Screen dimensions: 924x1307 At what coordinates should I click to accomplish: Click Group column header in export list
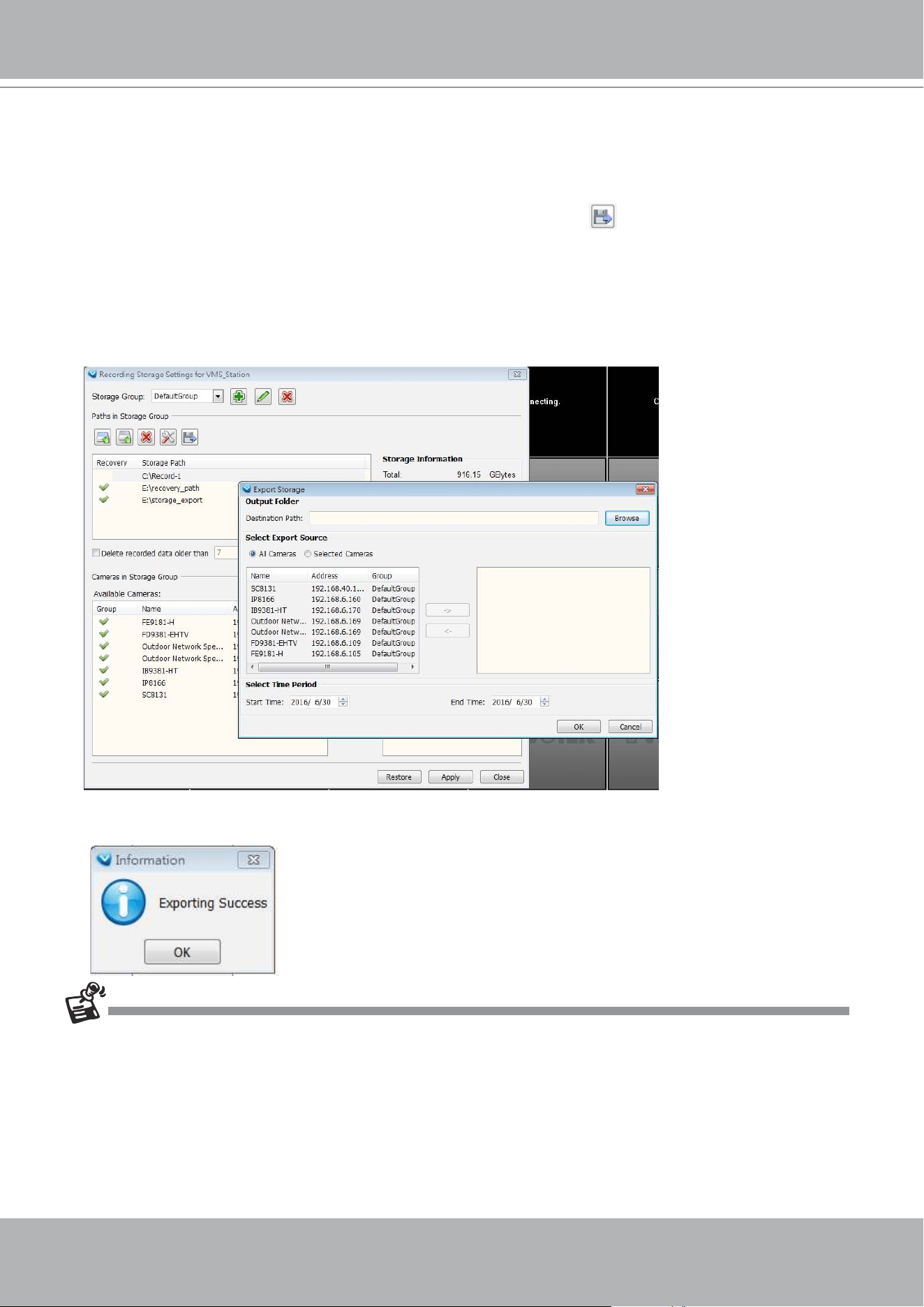tap(393, 576)
